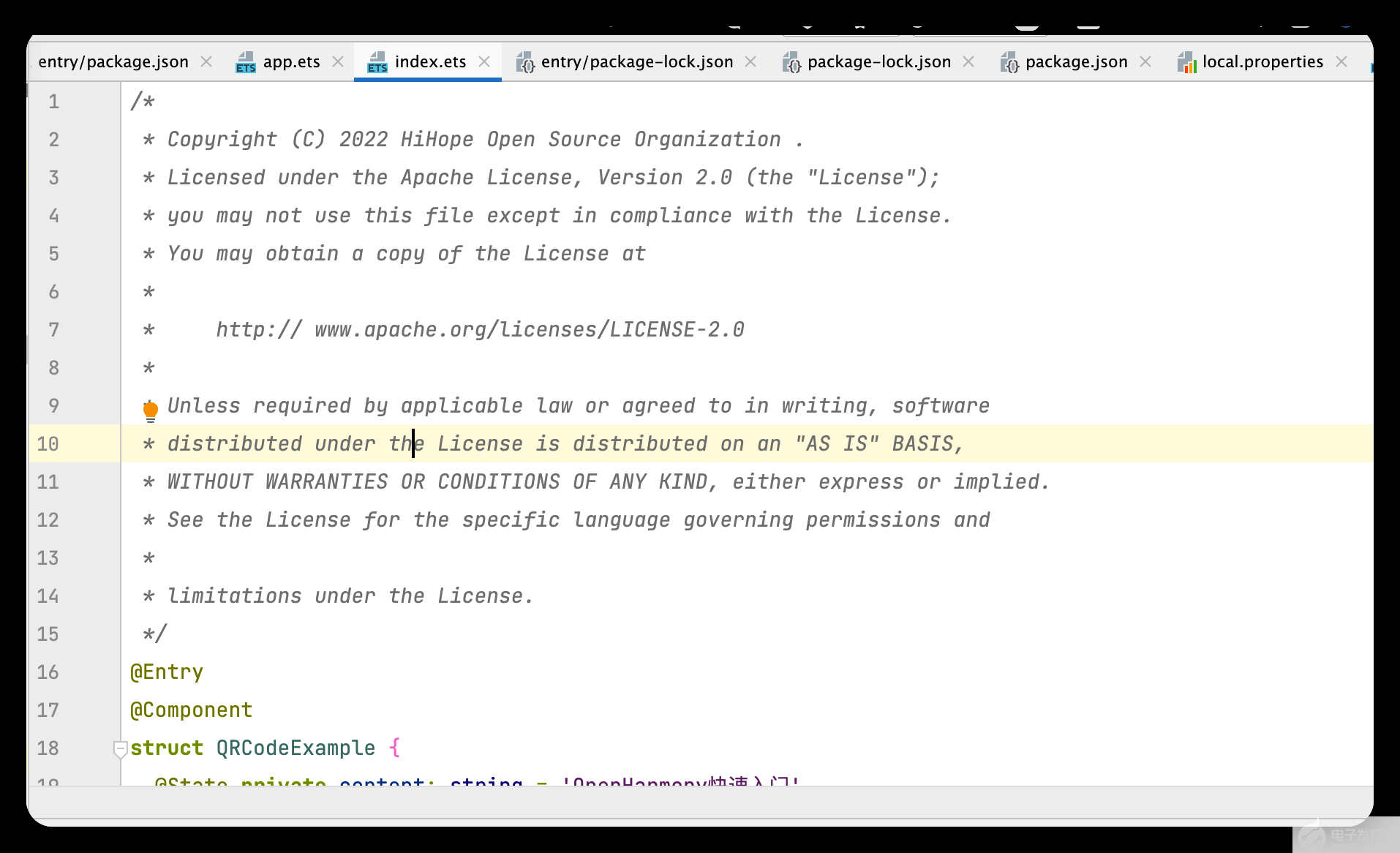The width and height of the screenshot is (1400, 853).
Task: Click the 'QRCodeExample' struct name
Action: click(x=296, y=748)
